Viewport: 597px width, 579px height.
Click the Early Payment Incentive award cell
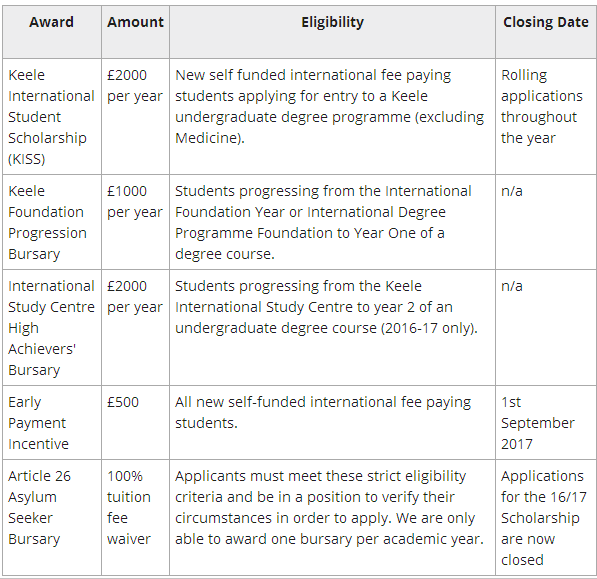tap(52, 423)
